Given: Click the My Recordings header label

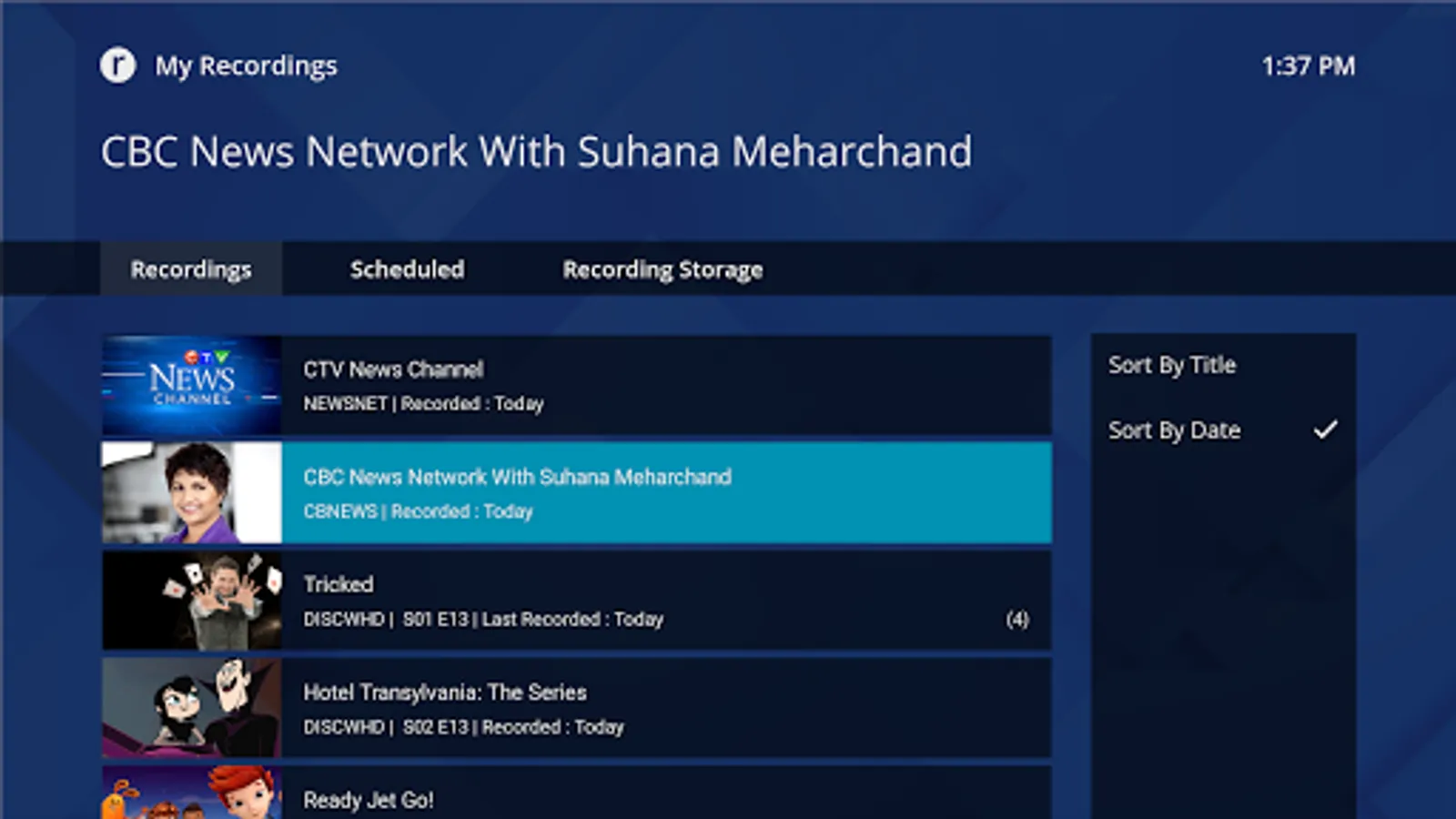Looking at the screenshot, I should point(246,66).
